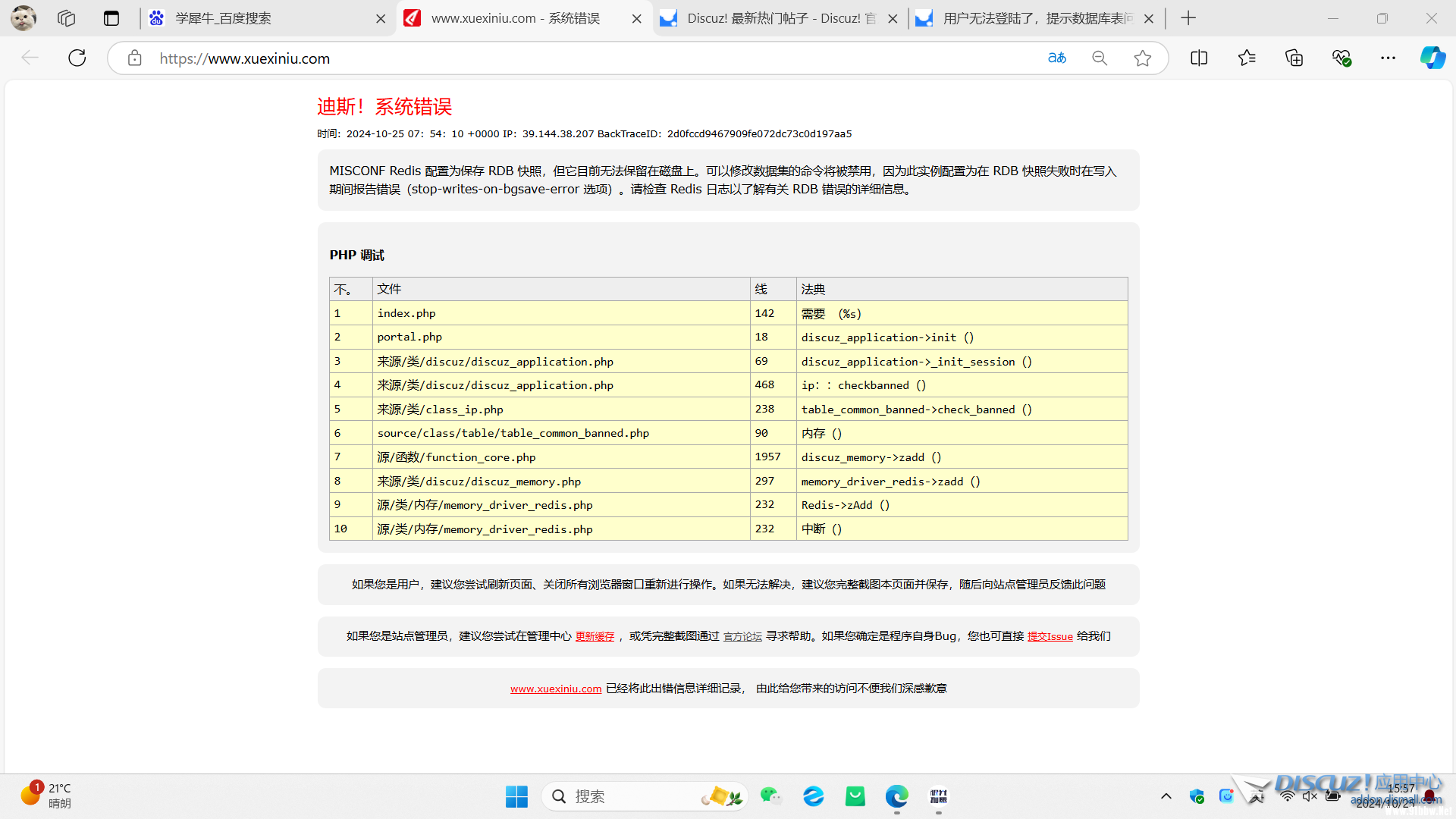Image resolution: width=1456 pixels, height=819 pixels.
Task: Expand the hidden system tray icons chevron
Action: 1166,796
